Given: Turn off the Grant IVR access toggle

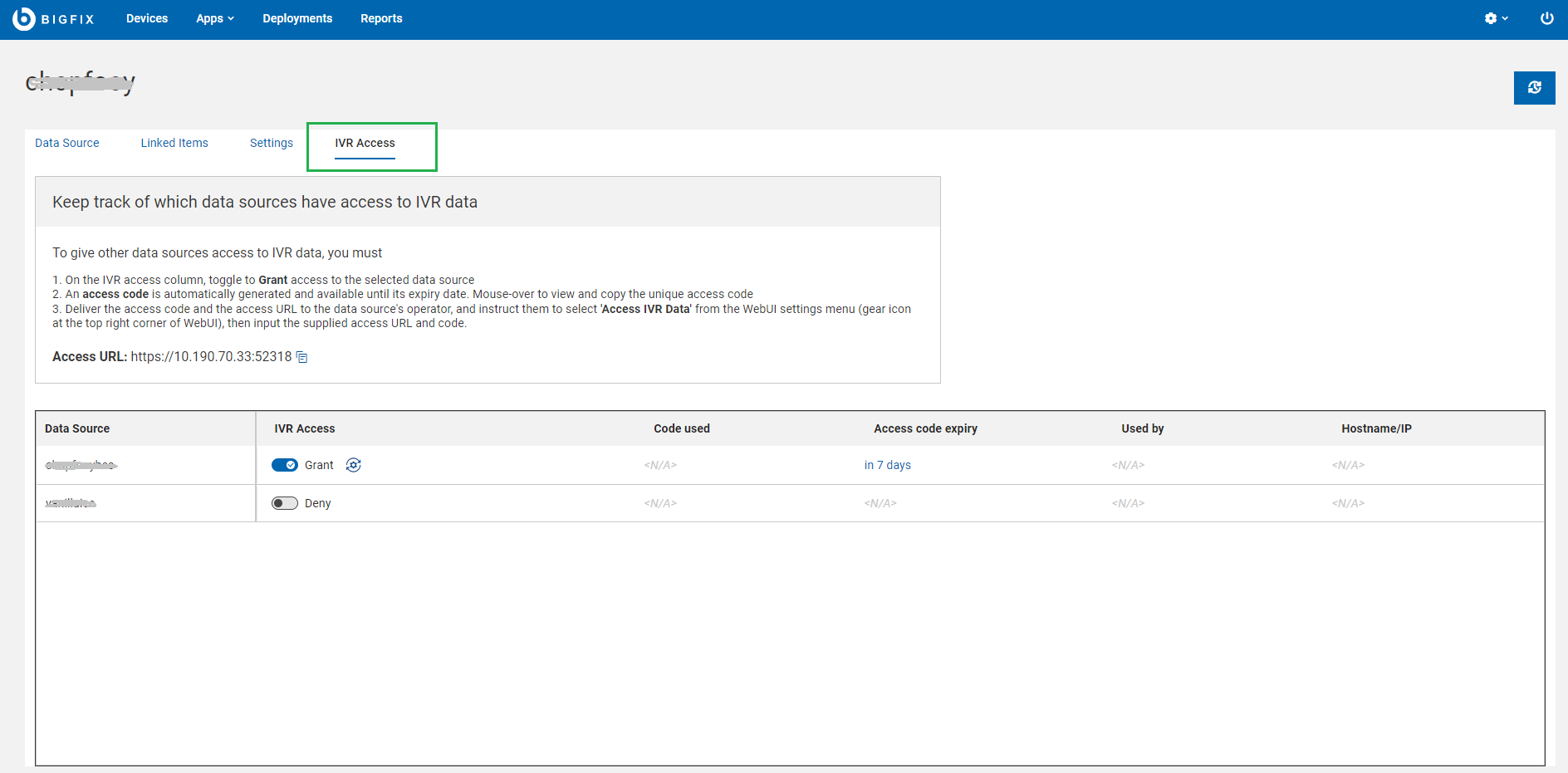Looking at the screenshot, I should coord(285,465).
